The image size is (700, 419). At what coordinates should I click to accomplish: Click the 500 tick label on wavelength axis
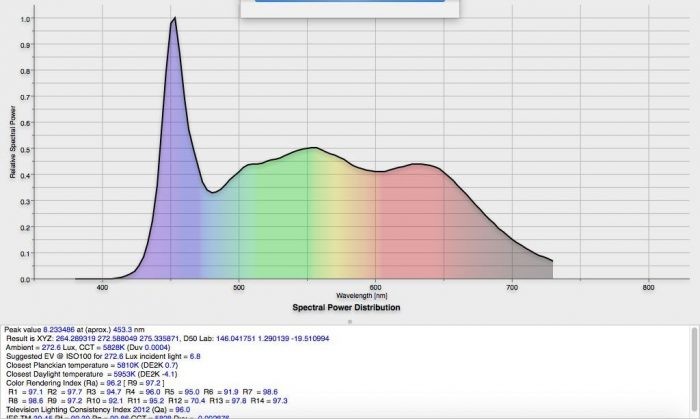pyautogui.click(x=238, y=288)
